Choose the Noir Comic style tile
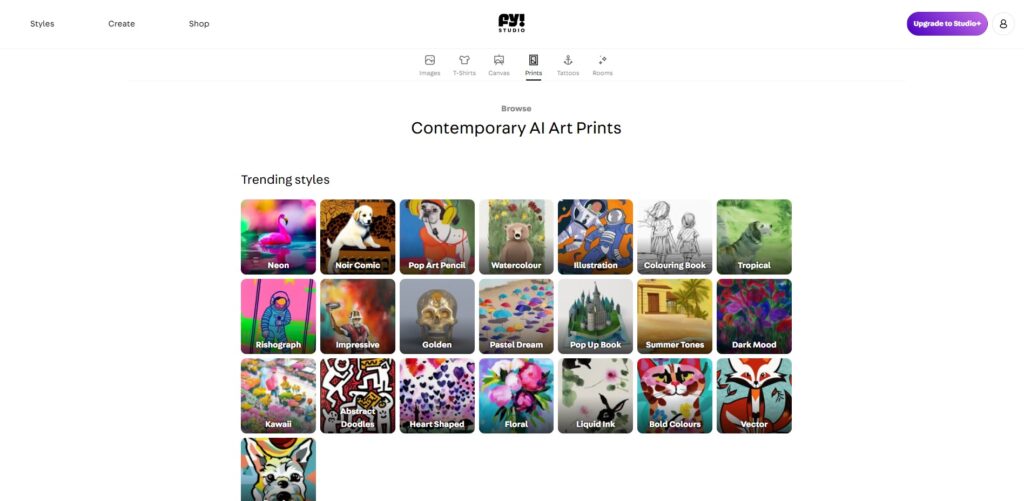 358,236
